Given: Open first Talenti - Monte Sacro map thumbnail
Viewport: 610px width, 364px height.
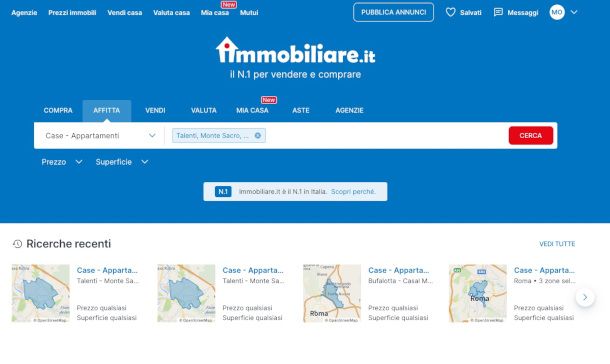Looking at the screenshot, I should pyautogui.click(x=40, y=293).
